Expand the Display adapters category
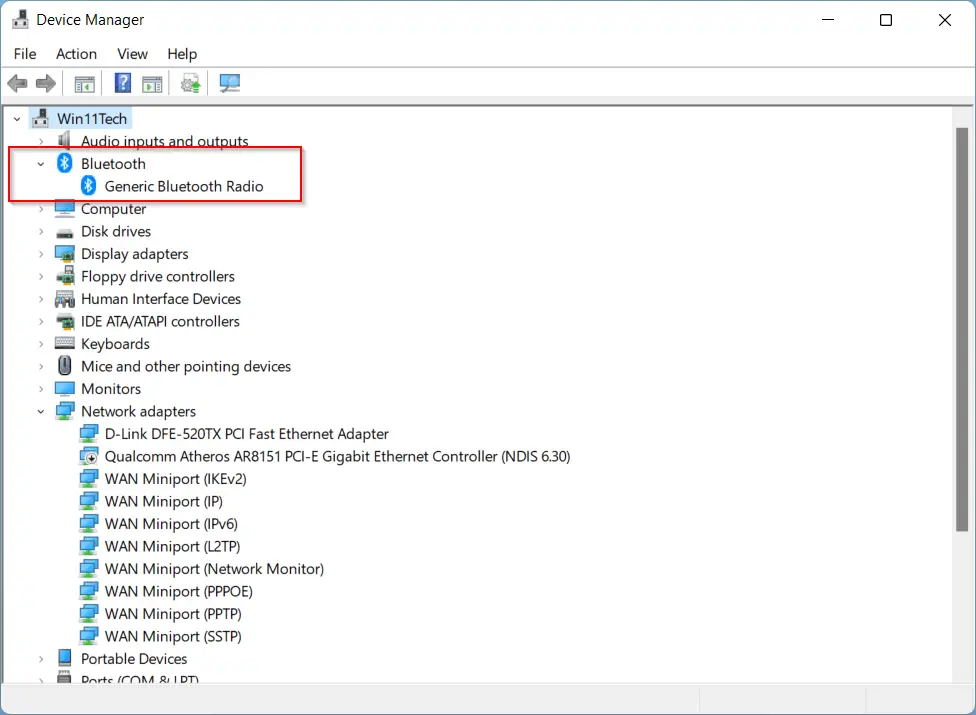This screenshot has height=715, width=976. click(x=41, y=254)
